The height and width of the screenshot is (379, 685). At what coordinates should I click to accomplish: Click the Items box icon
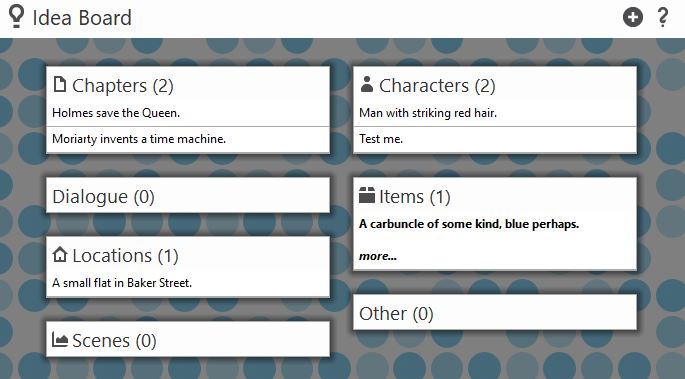[x=367, y=195]
